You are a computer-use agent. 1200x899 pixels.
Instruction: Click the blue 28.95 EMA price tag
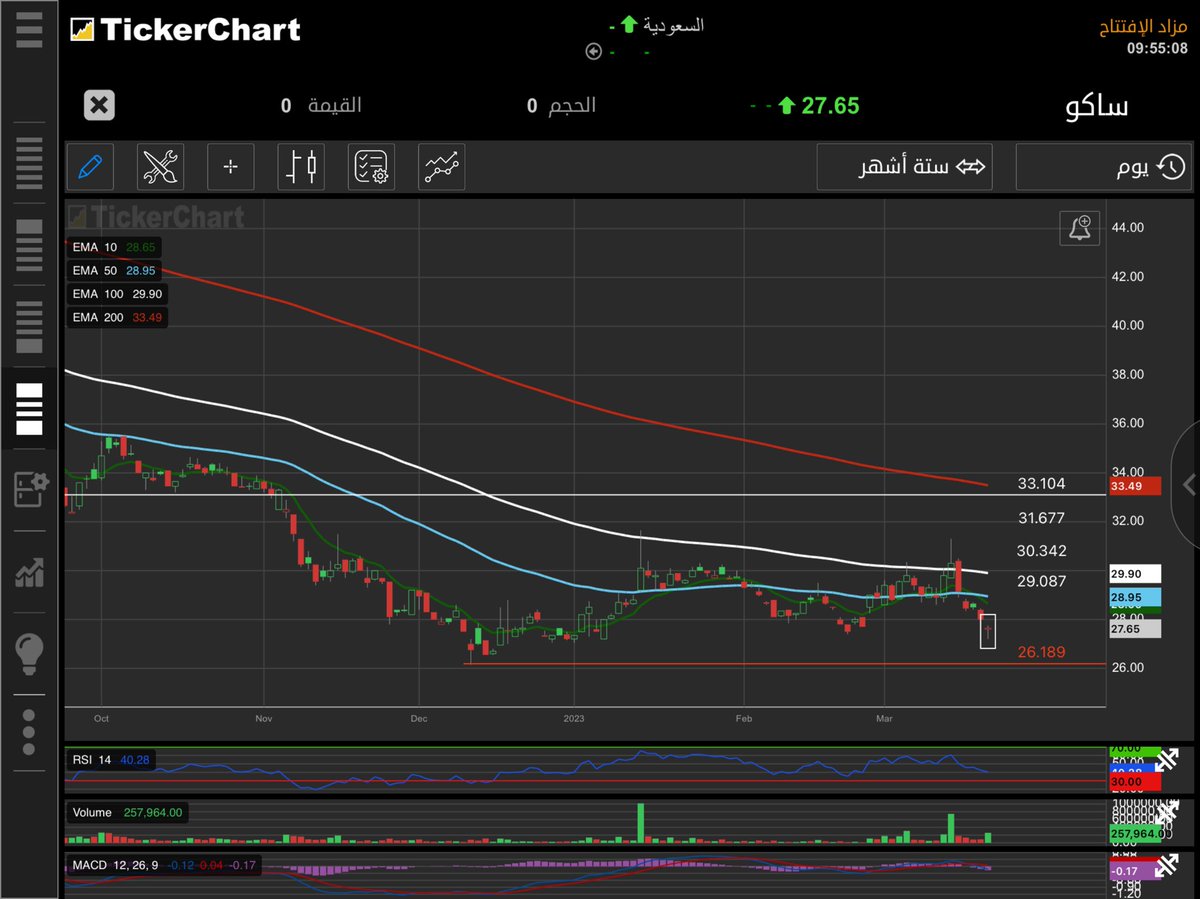[1135, 597]
